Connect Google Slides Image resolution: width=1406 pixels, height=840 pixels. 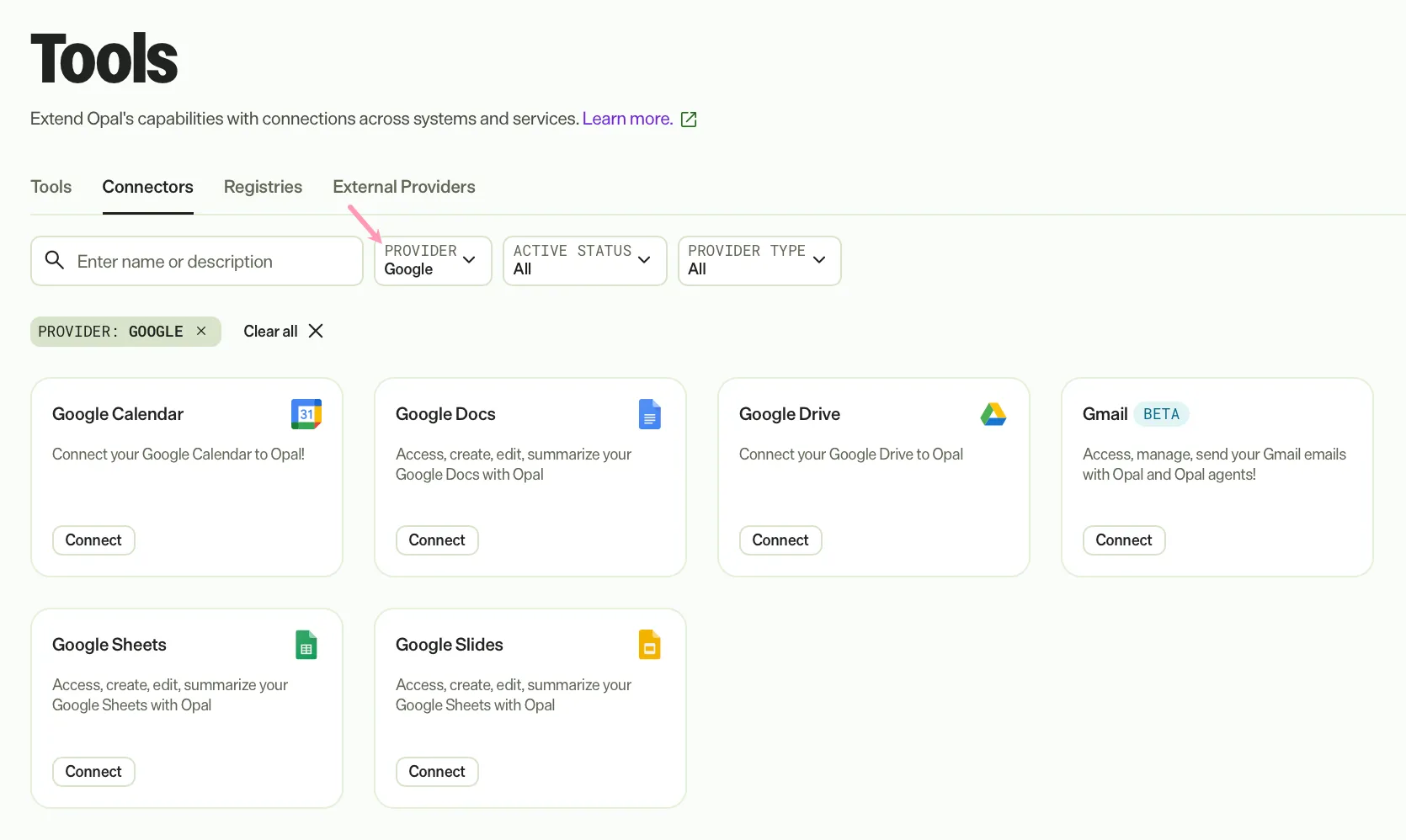point(437,772)
